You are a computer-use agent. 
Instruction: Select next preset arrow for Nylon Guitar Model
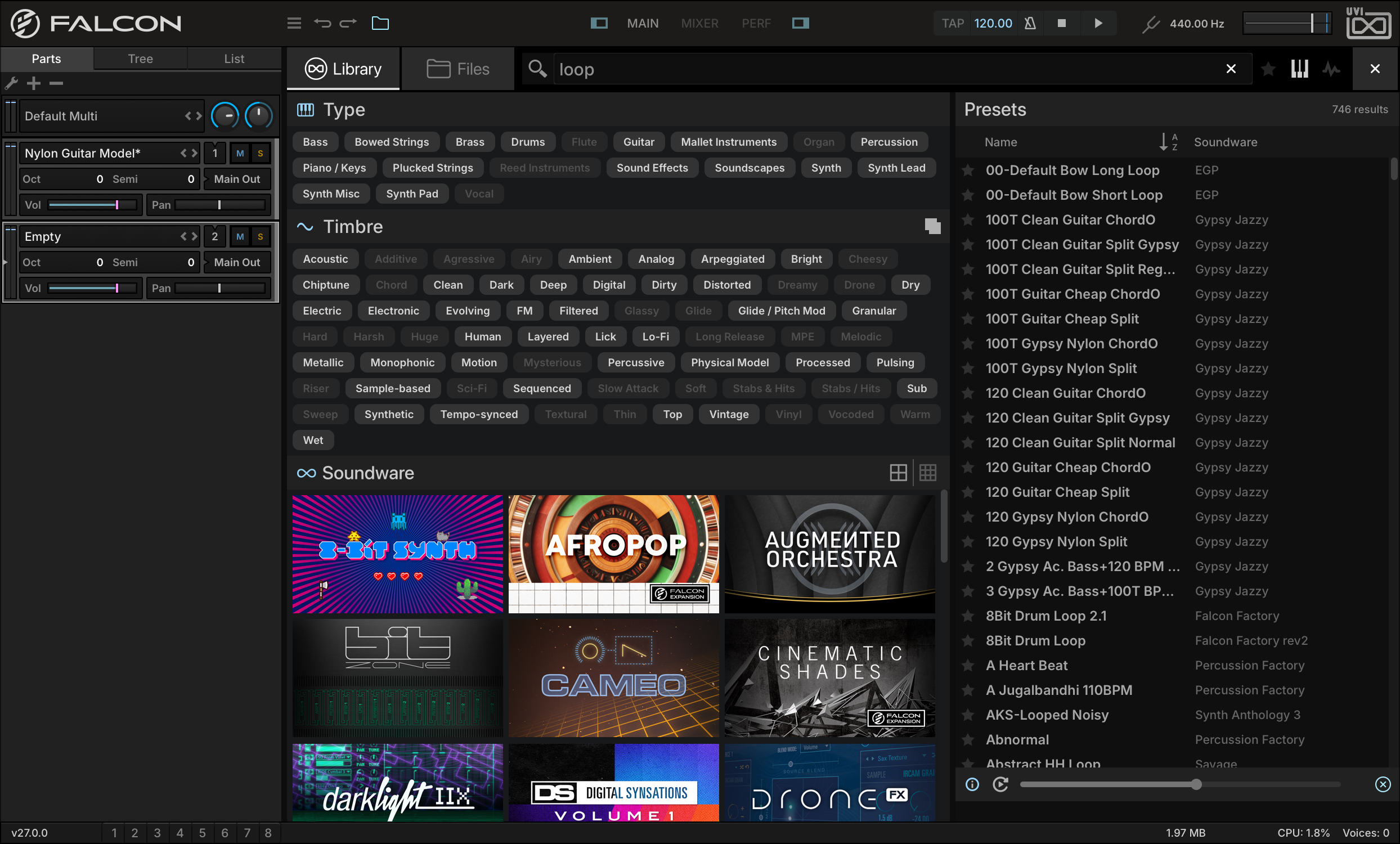[x=194, y=154]
